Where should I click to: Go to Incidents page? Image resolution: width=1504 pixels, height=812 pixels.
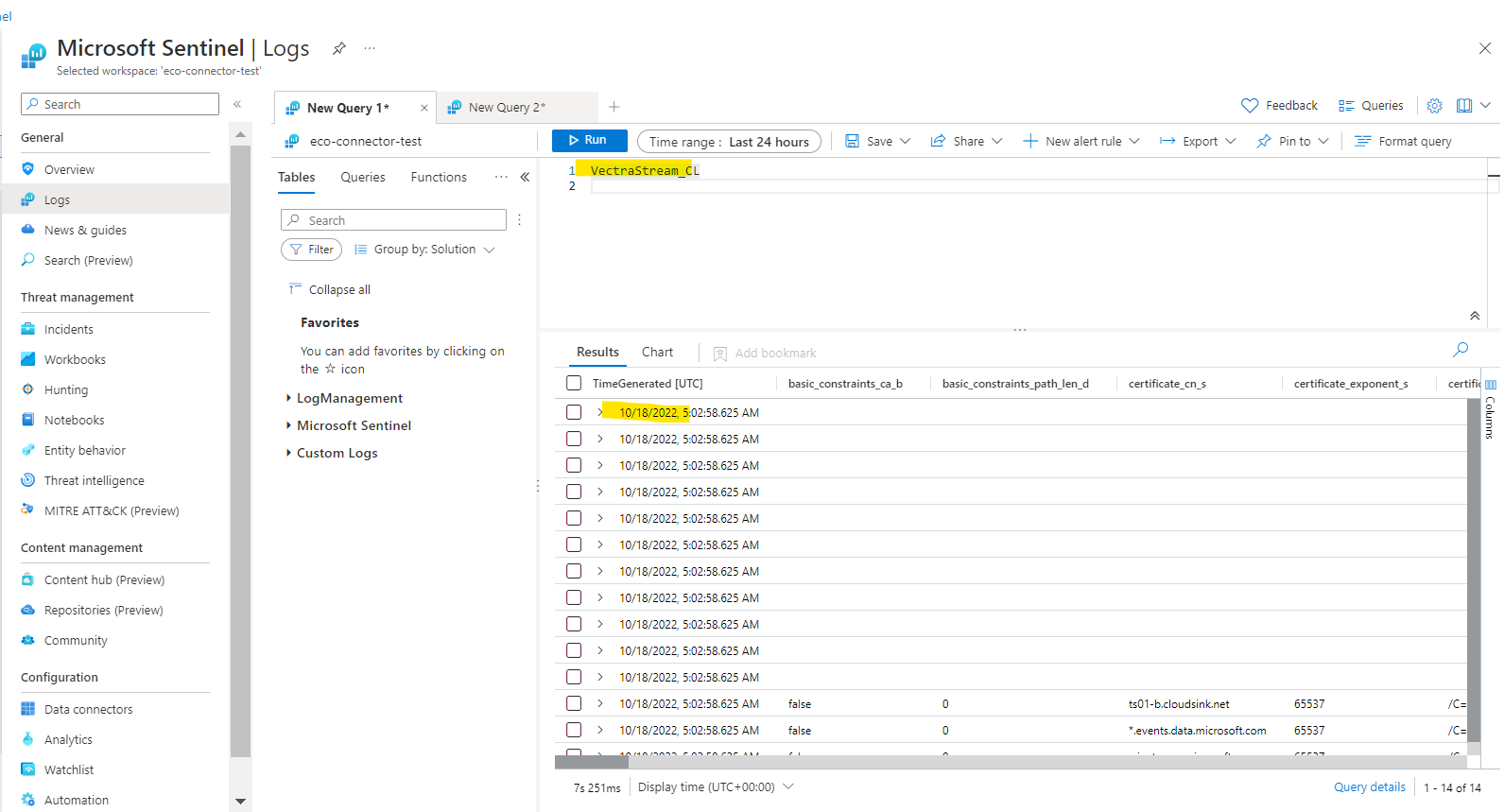point(68,330)
